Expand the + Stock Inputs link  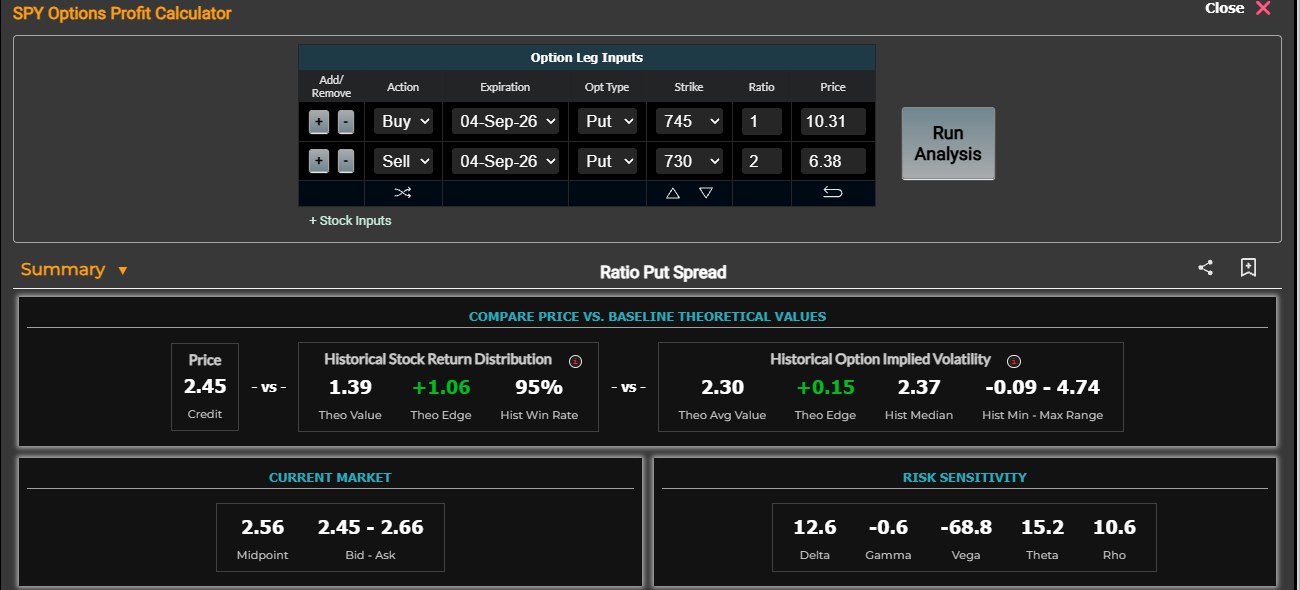coord(350,220)
